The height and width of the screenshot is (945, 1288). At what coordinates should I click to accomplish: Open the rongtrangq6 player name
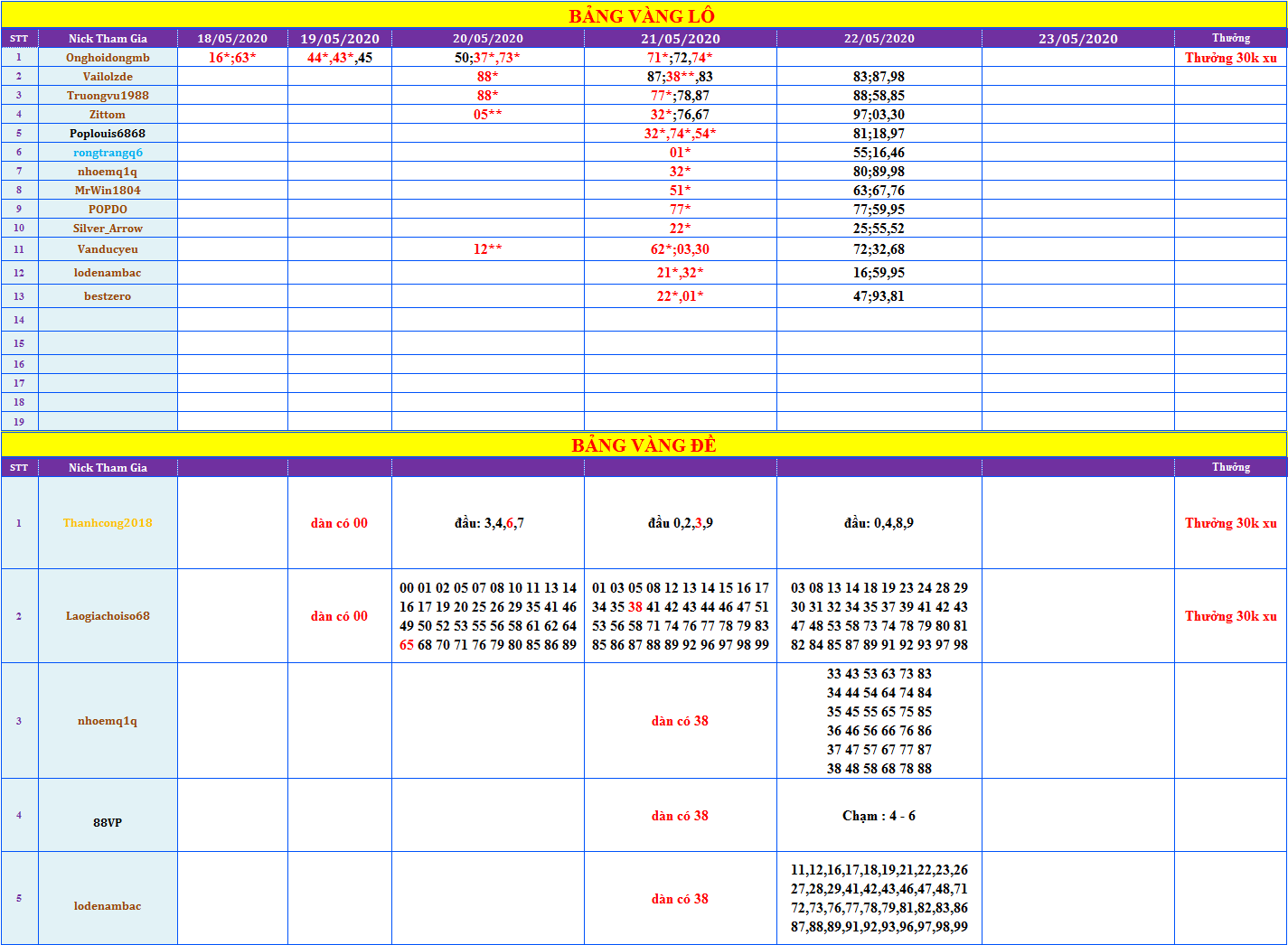(x=108, y=153)
